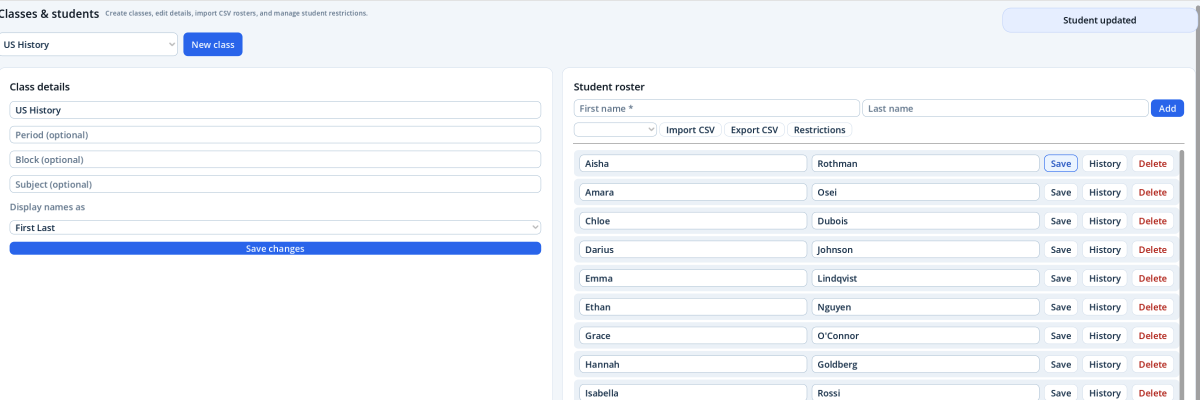Edit first name field Emma

[693, 278]
